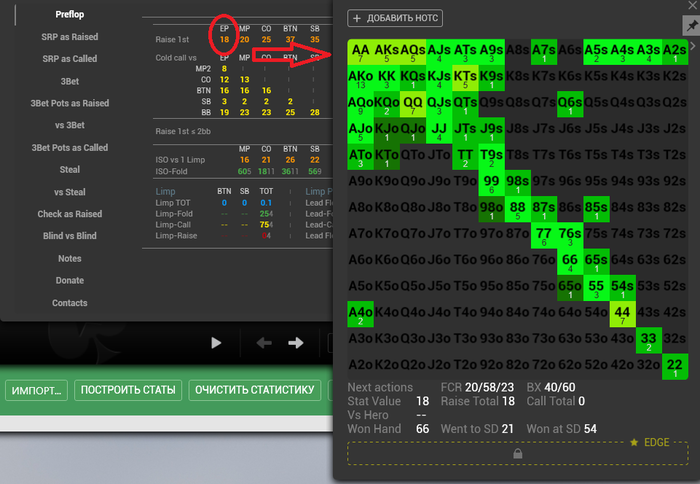Open 3Bet Pots as Called

70,148
